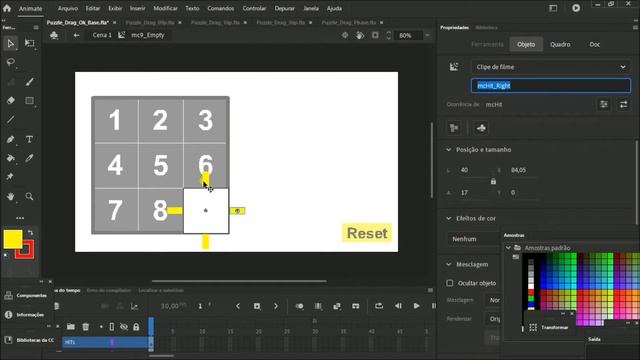Open the Janela menu
Screen dimensions: 640x360
311,8
